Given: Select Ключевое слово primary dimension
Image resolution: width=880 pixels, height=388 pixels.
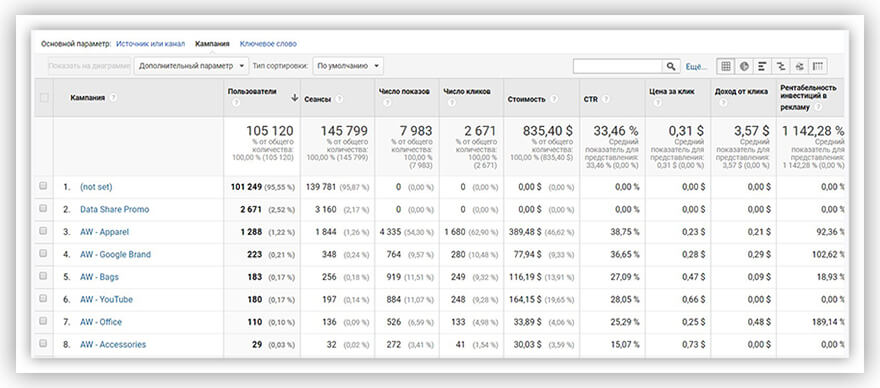Looking at the screenshot, I should [268, 44].
